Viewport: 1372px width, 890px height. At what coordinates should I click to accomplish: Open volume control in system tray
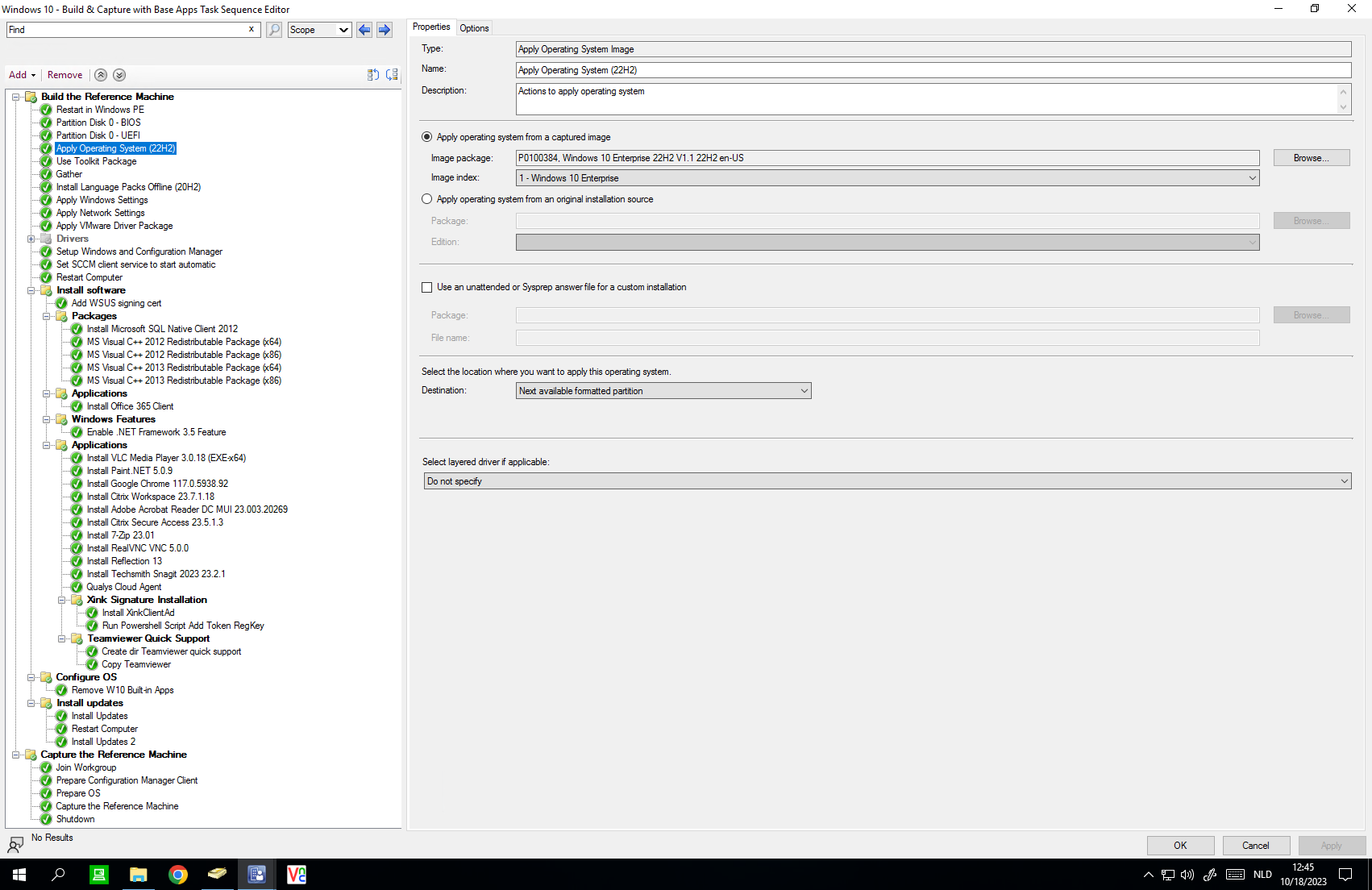[x=1187, y=875]
